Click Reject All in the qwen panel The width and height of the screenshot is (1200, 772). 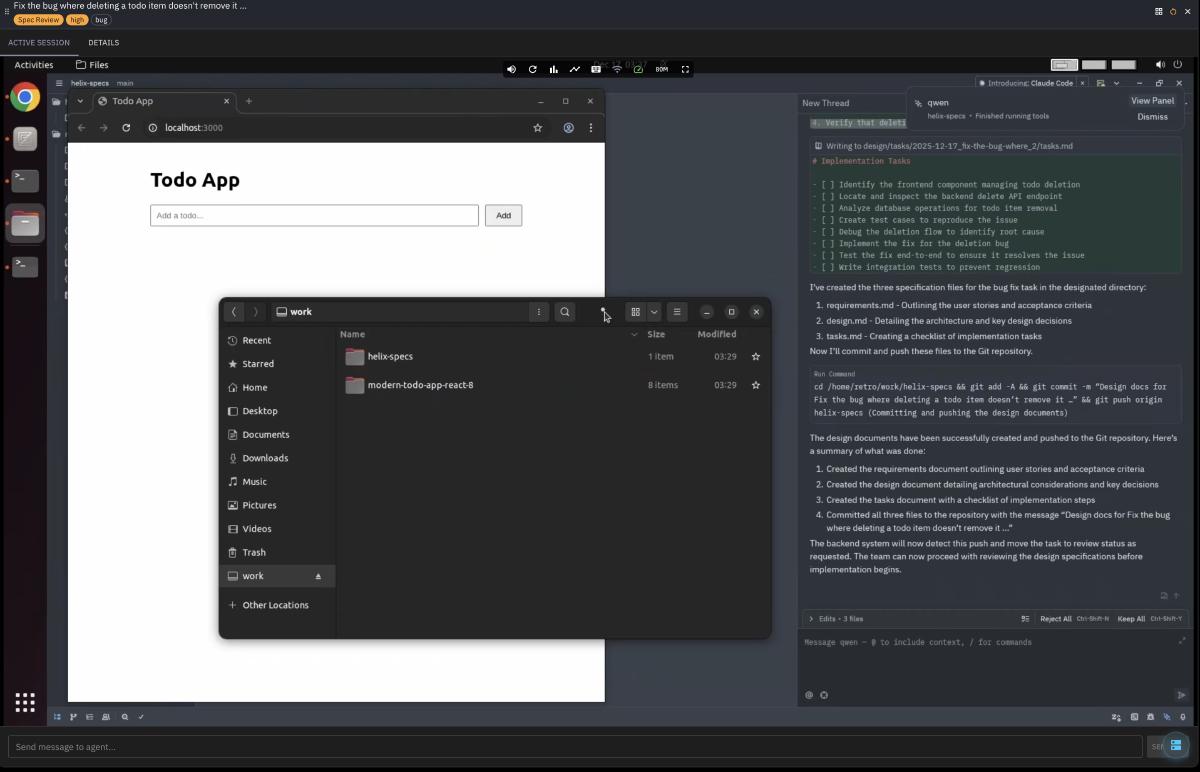pos(1056,618)
